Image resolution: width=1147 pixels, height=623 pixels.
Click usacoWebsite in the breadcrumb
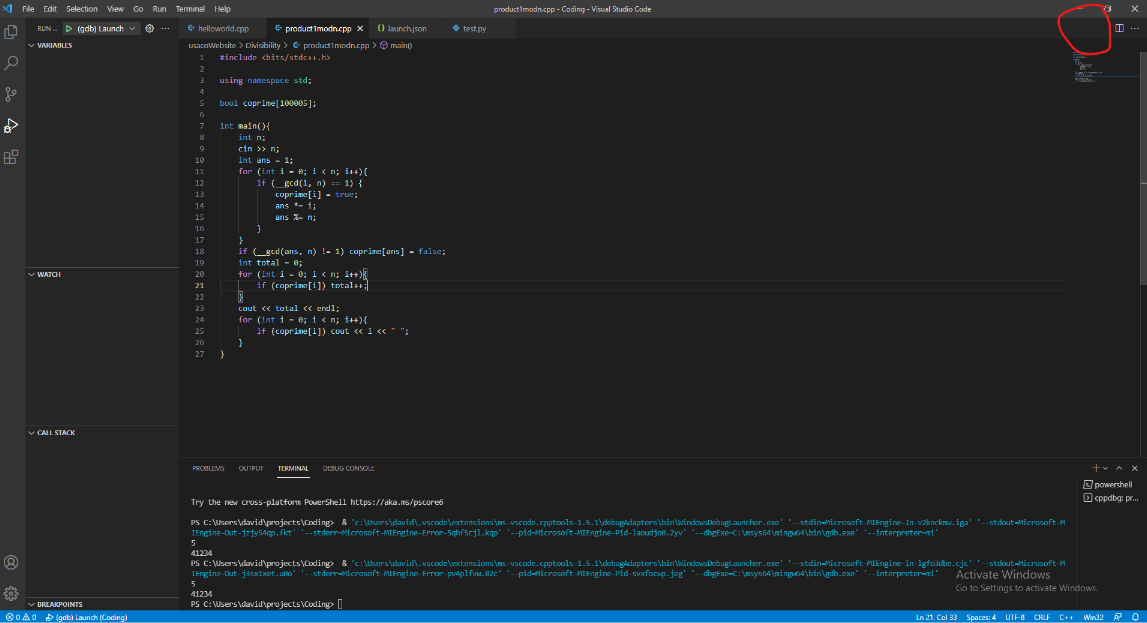pos(212,45)
